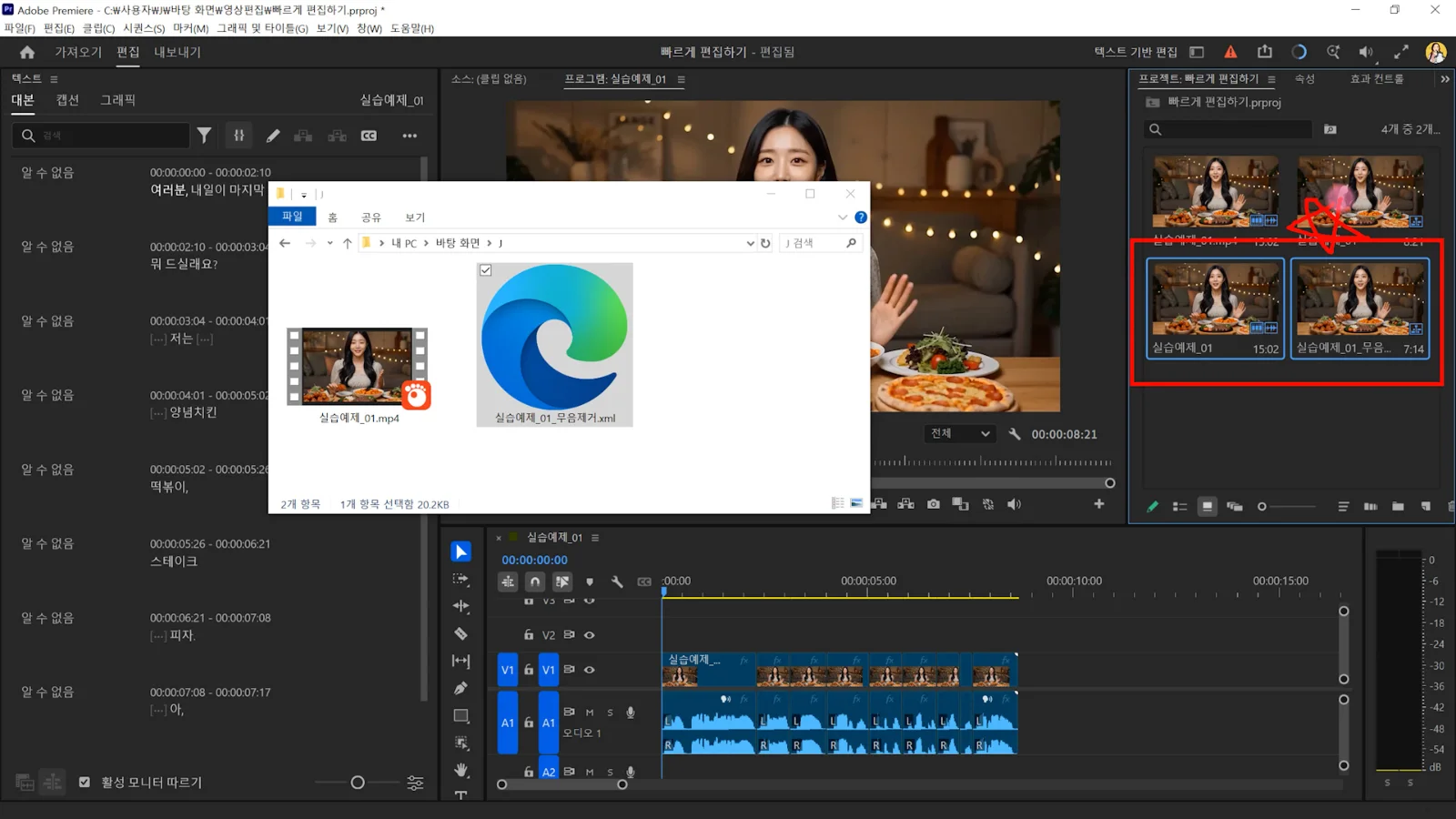1456x819 pixels.
Task: Adjust the Text panel zoom slider
Action: (x=358, y=783)
